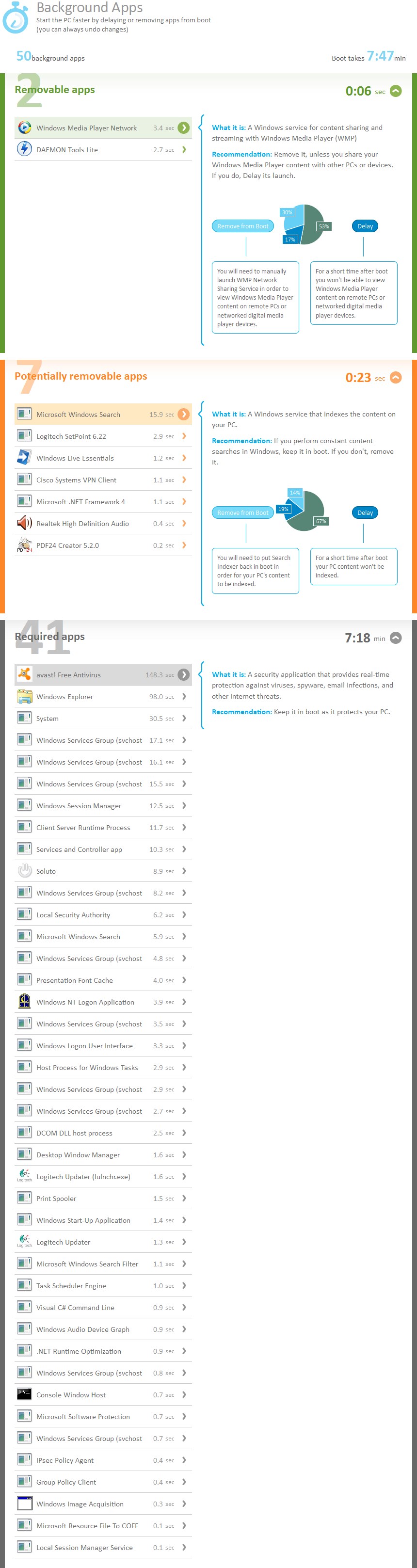Collapse the Required apps section
This screenshot has width=417, height=1568.
396,638
